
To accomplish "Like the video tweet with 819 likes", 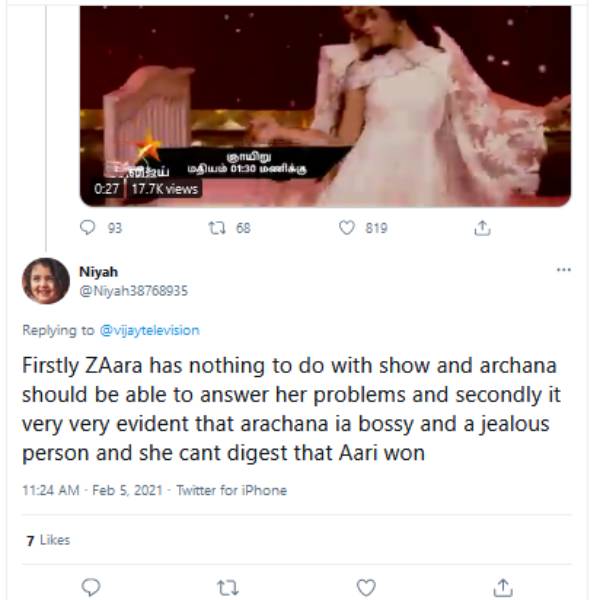I will pyautogui.click(x=348, y=228).
